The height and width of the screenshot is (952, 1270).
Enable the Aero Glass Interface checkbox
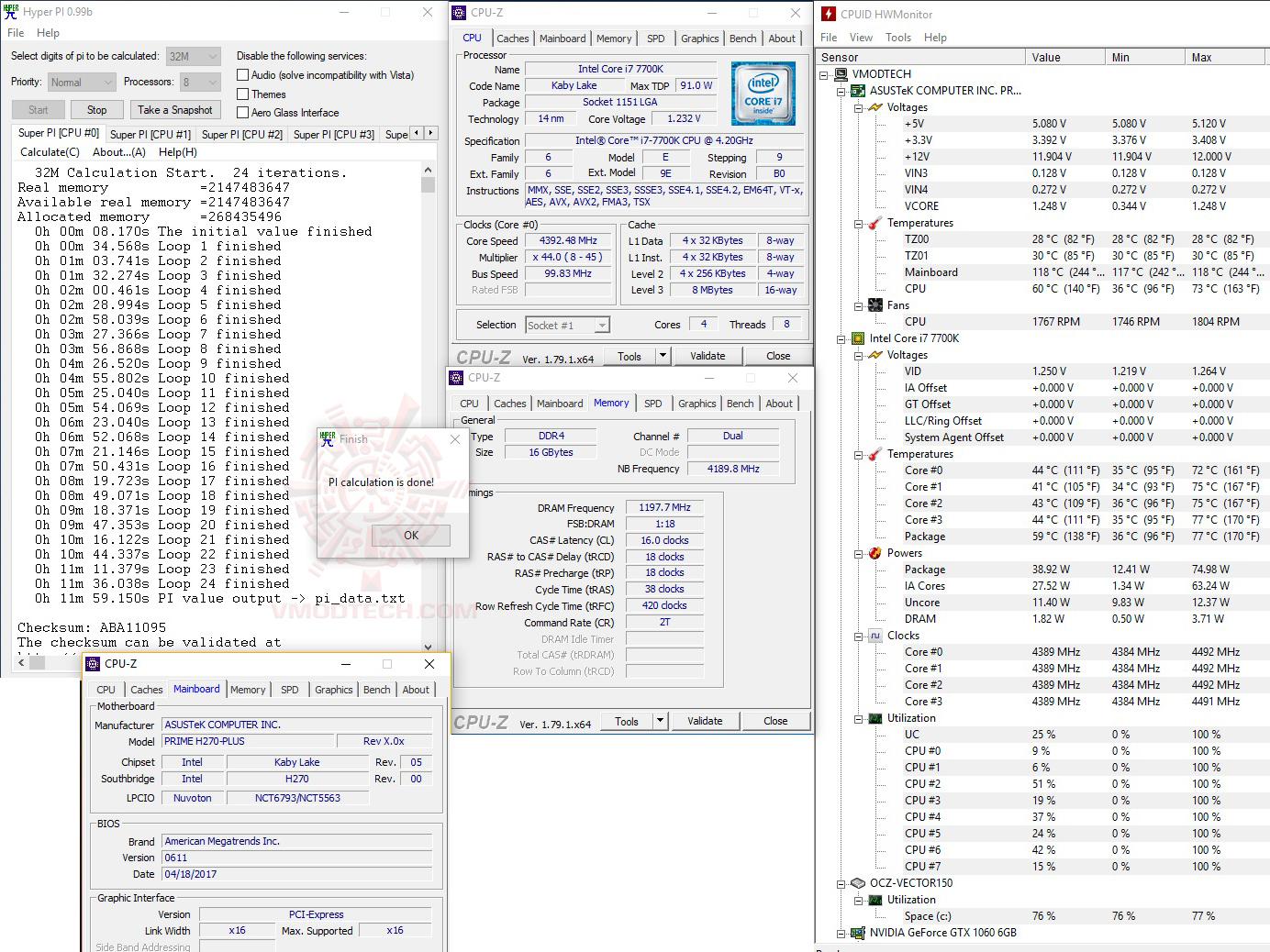coord(242,112)
